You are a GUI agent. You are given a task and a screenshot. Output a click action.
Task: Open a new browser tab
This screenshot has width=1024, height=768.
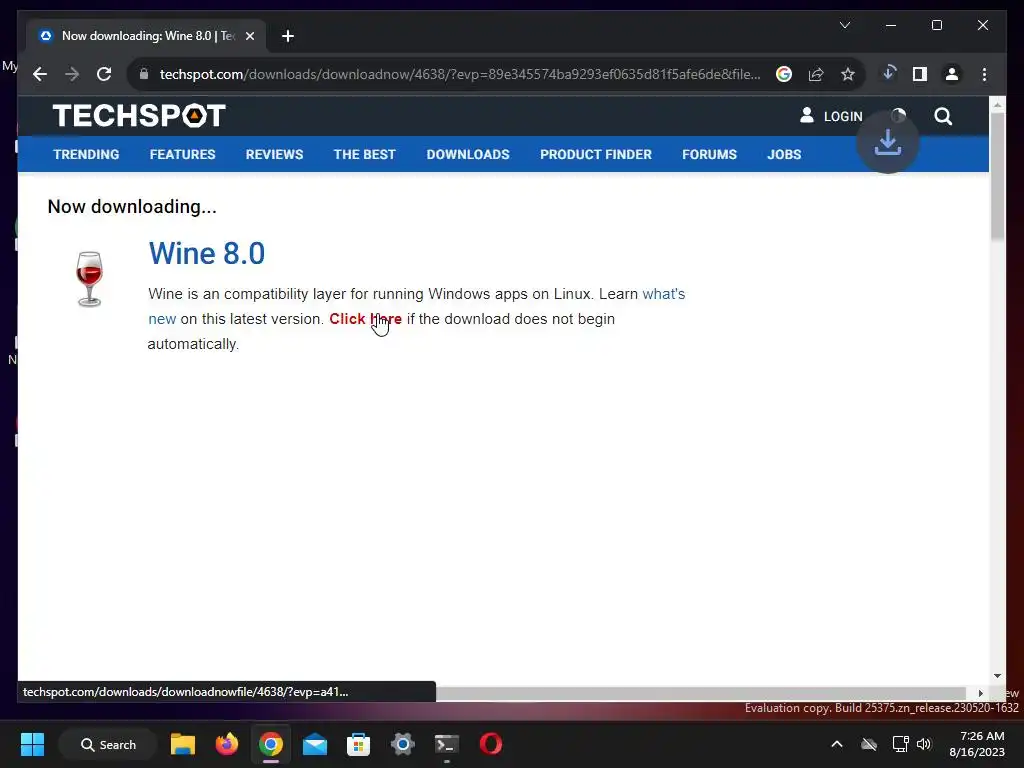click(288, 36)
